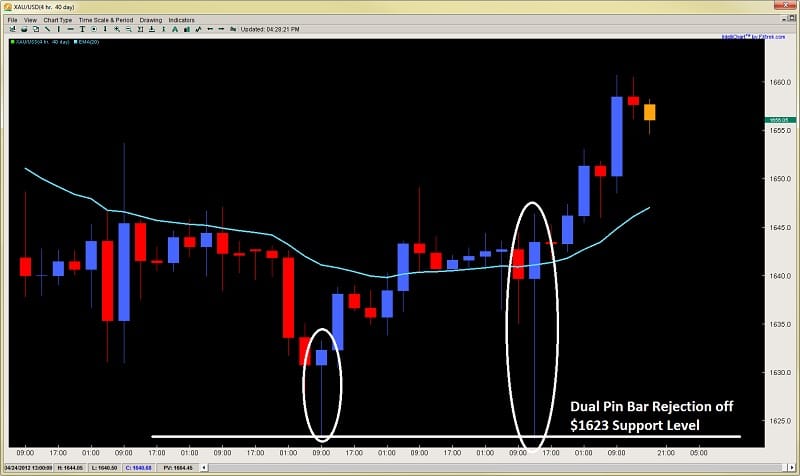This screenshot has width=800, height=476.
Task: Open the File menu
Action: pyautogui.click(x=12, y=20)
